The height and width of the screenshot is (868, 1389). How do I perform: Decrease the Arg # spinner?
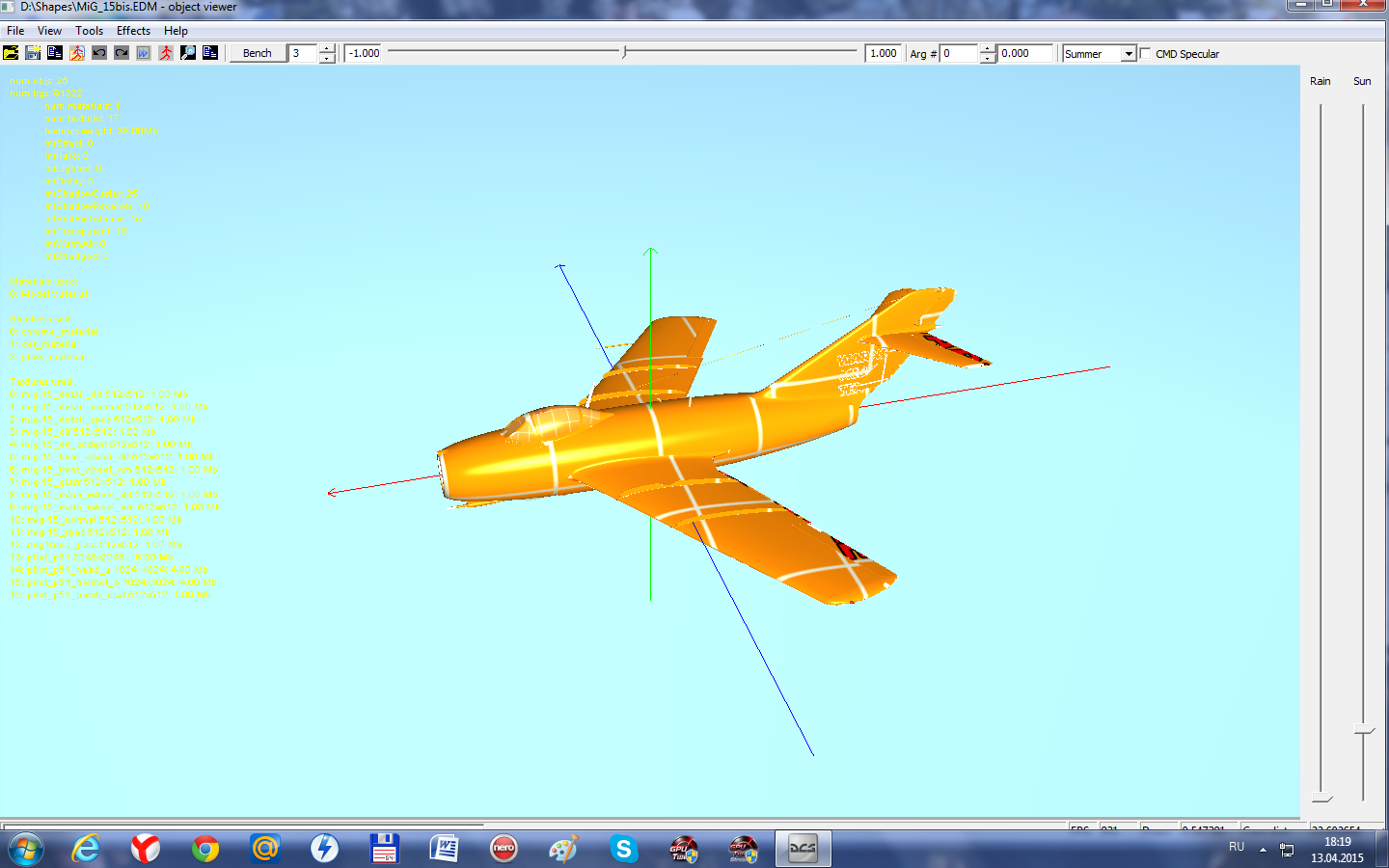pyautogui.click(x=988, y=58)
